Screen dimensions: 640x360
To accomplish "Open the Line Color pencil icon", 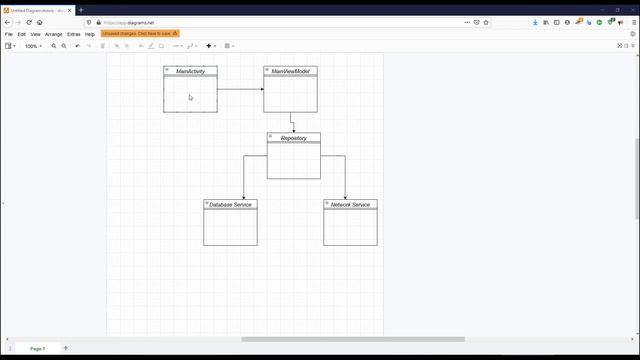I will pos(151,46).
